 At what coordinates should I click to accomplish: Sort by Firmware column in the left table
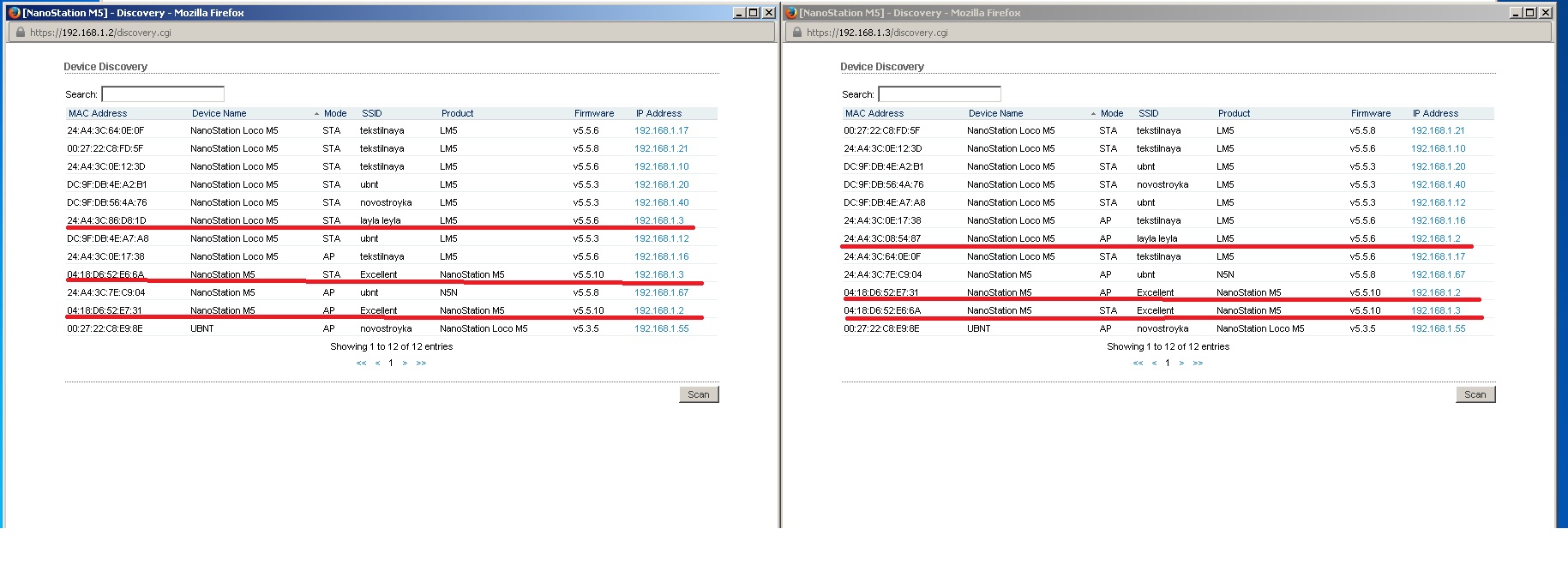(x=594, y=113)
